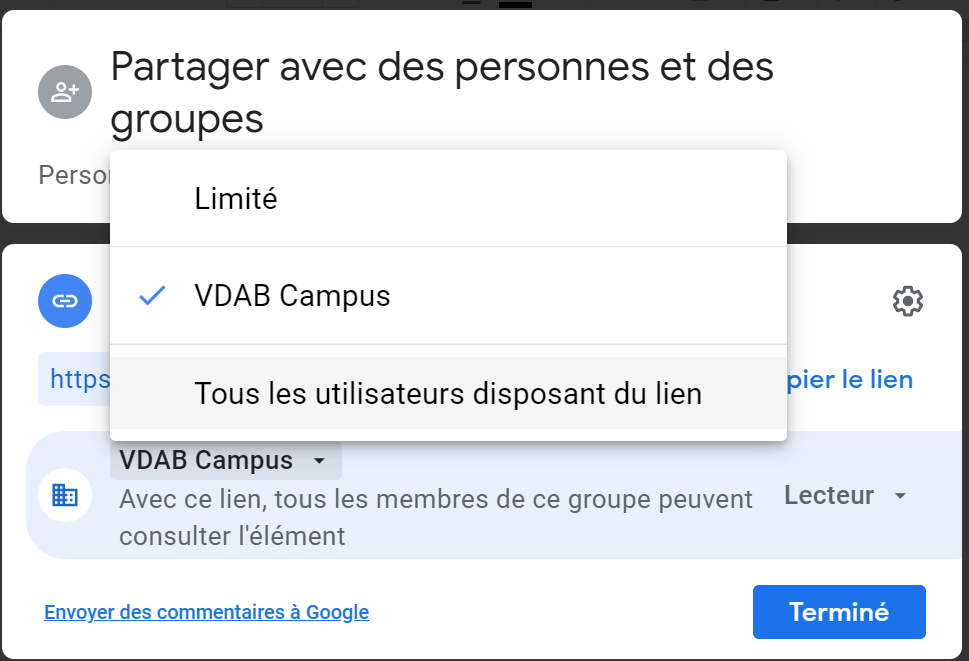Click the small arrow next to Lecteur

tap(900, 496)
